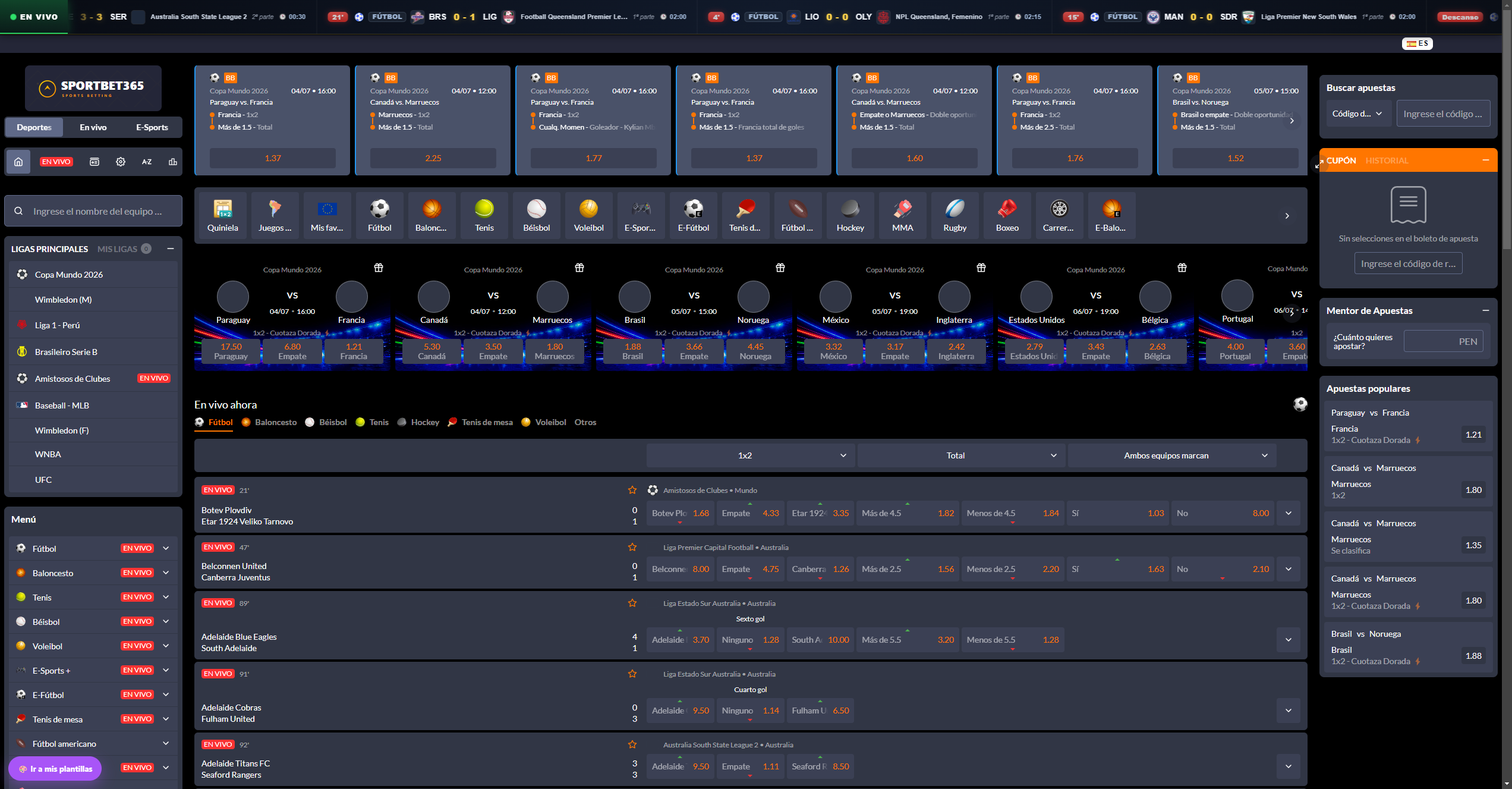Click the AZ alphabetical sort icon

tap(147, 162)
